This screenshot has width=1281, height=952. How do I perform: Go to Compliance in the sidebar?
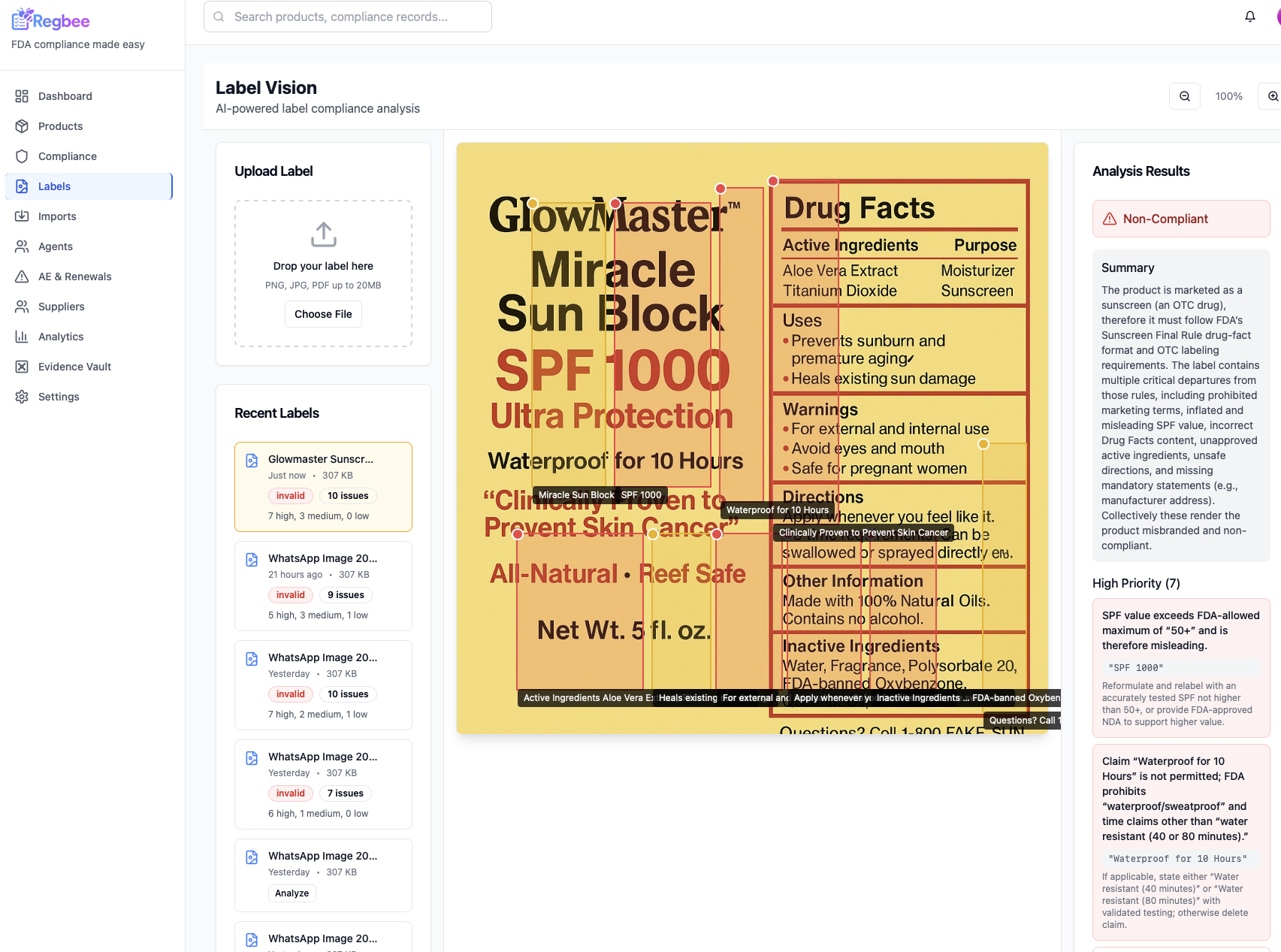(68, 156)
